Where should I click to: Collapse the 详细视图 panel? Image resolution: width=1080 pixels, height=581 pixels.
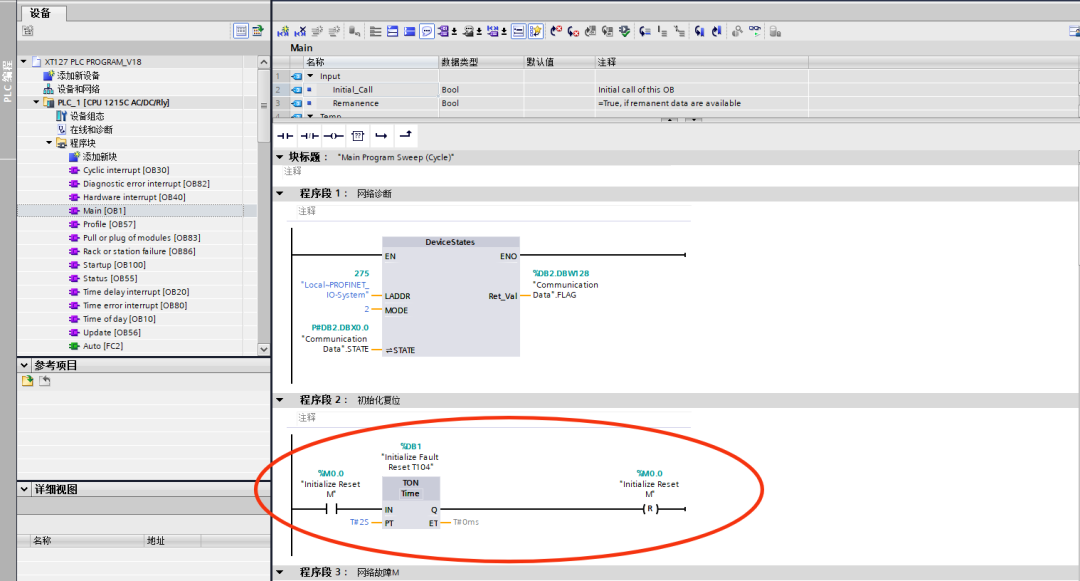click(x=24, y=489)
